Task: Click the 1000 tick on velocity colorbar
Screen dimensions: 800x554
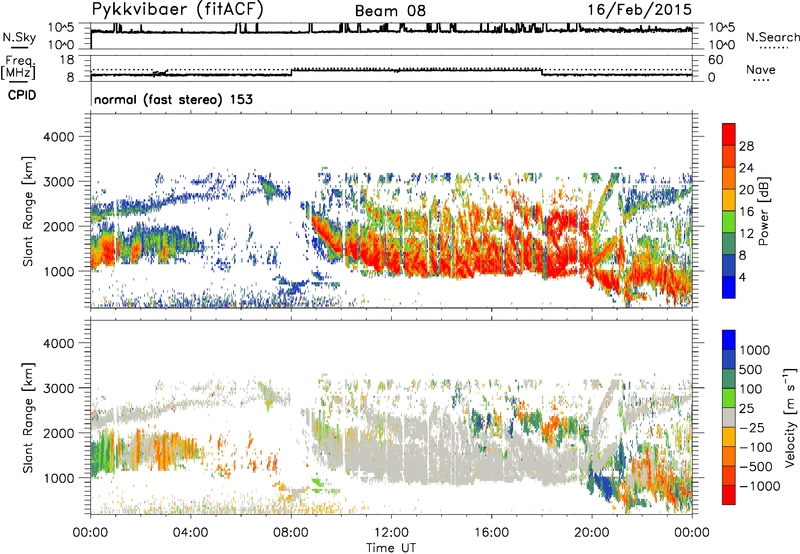Action: pos(754,350)
